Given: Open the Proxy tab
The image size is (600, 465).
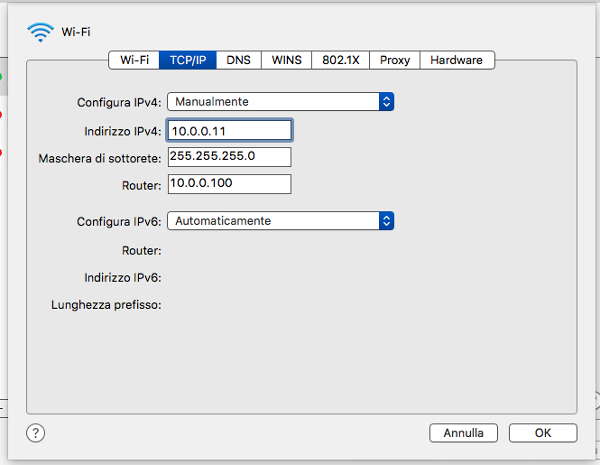Looking at the screenshot, I should pyautogui.click(x=395, y=60).
